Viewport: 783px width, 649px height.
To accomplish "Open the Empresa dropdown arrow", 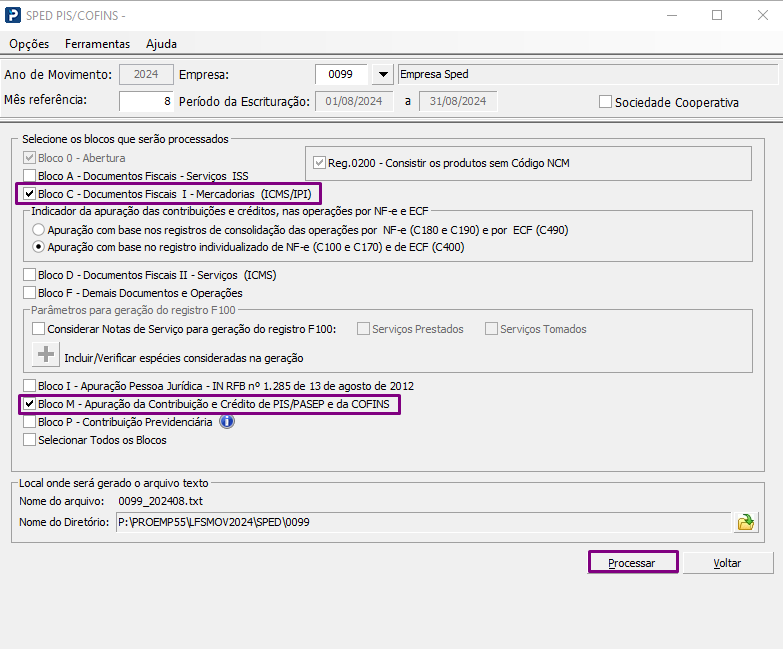I will (383, 75).
